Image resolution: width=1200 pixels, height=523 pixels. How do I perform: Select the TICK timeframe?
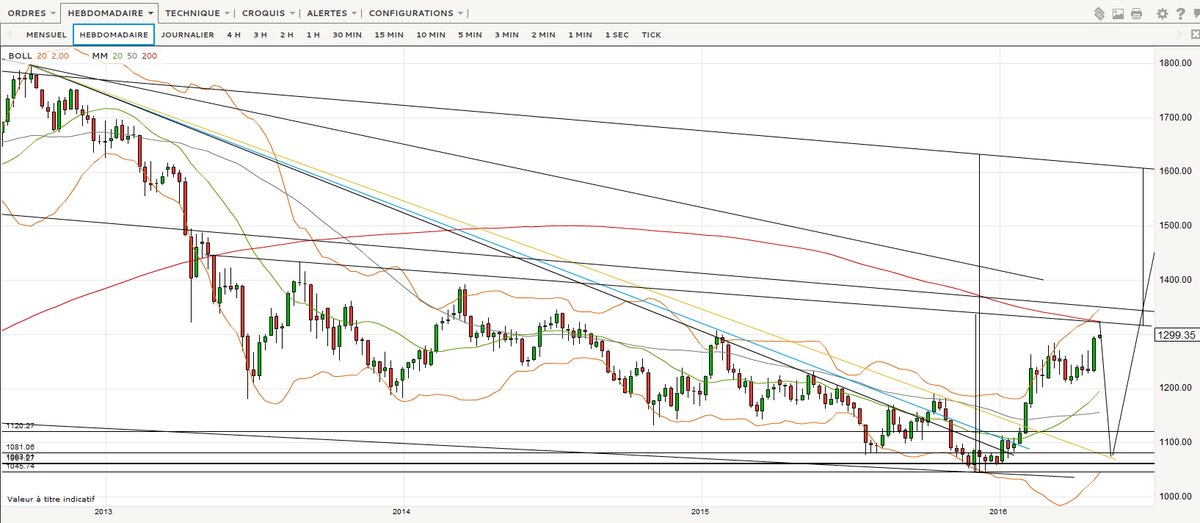click(x=651, y=35)
